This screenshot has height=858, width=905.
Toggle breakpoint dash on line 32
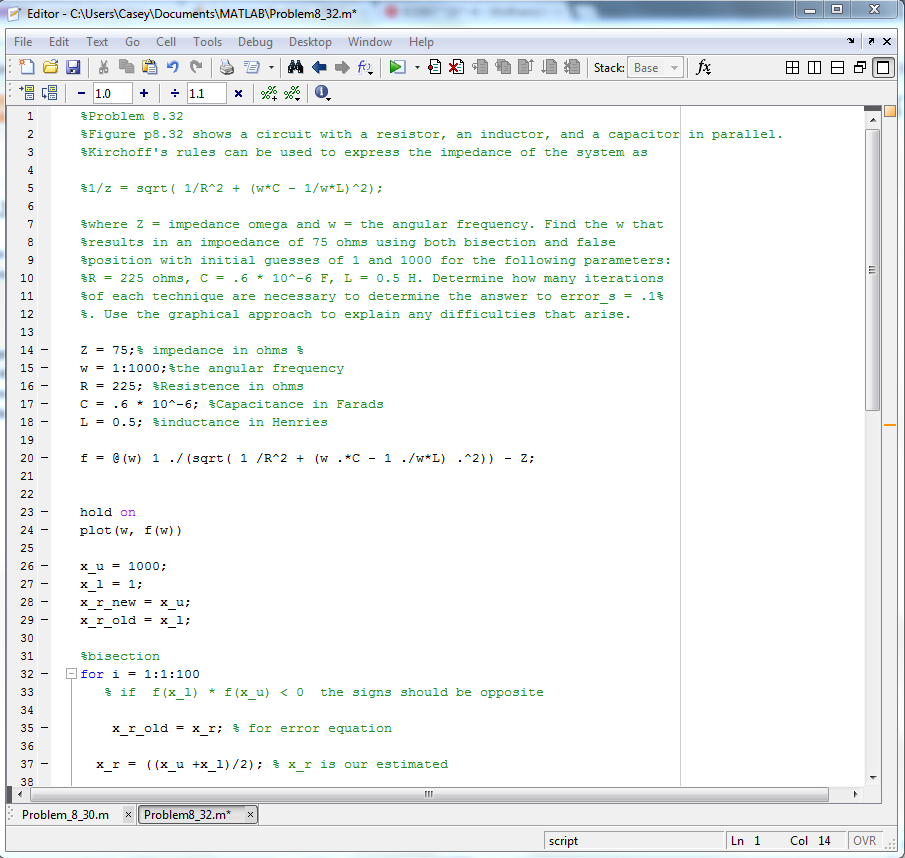(44, 674)
